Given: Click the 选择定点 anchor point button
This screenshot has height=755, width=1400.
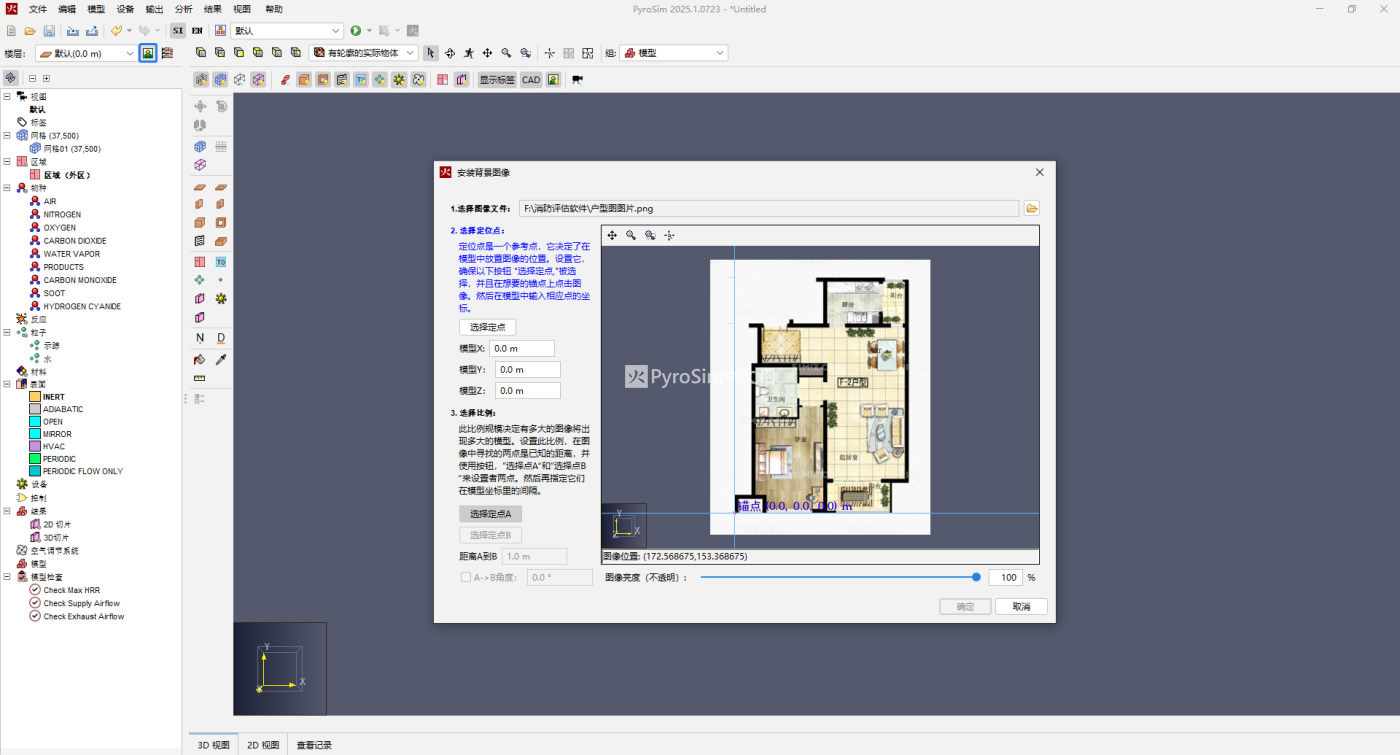Looking at the screenshot, I should [x=487, y=327].
